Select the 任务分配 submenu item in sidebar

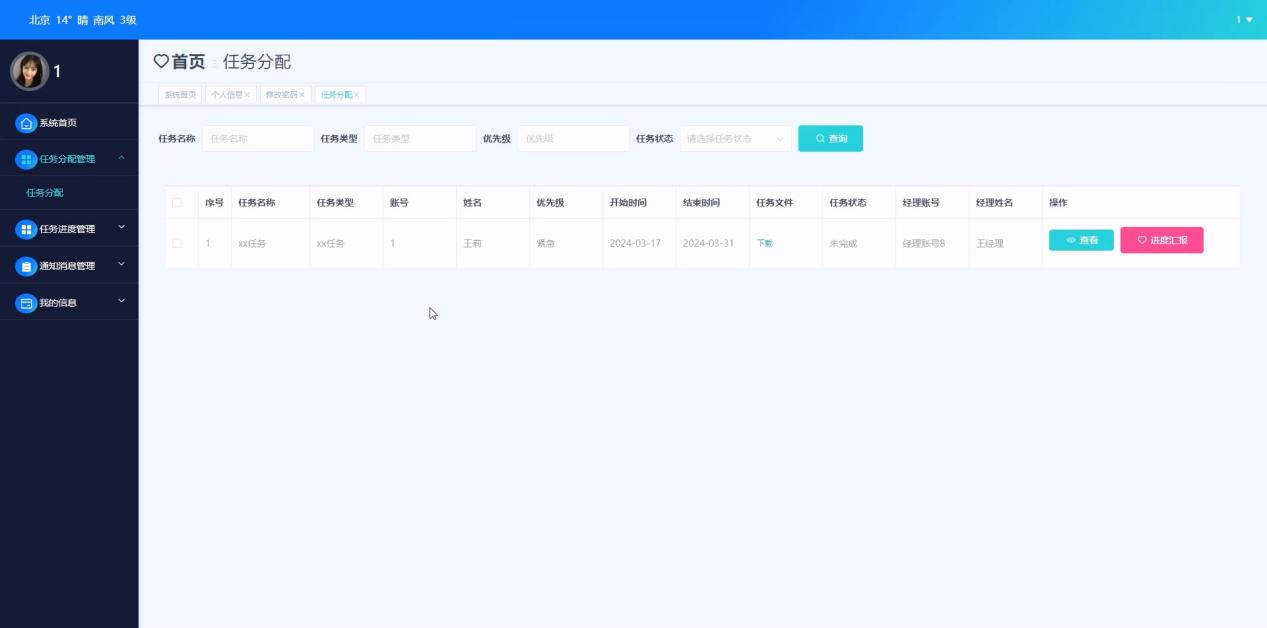(x=45, y=193)
